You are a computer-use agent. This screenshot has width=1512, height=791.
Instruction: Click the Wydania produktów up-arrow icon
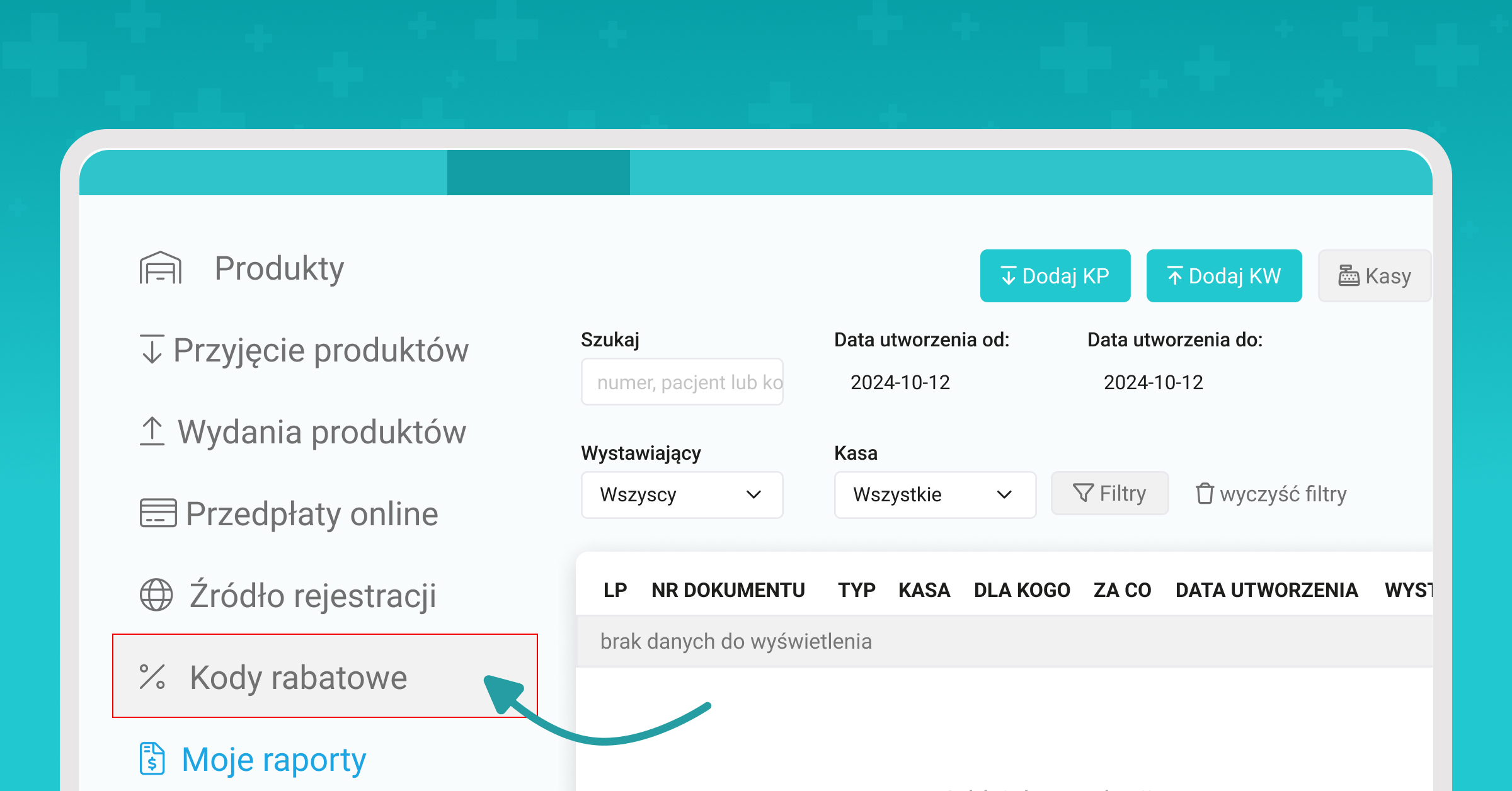pos(152,431)
